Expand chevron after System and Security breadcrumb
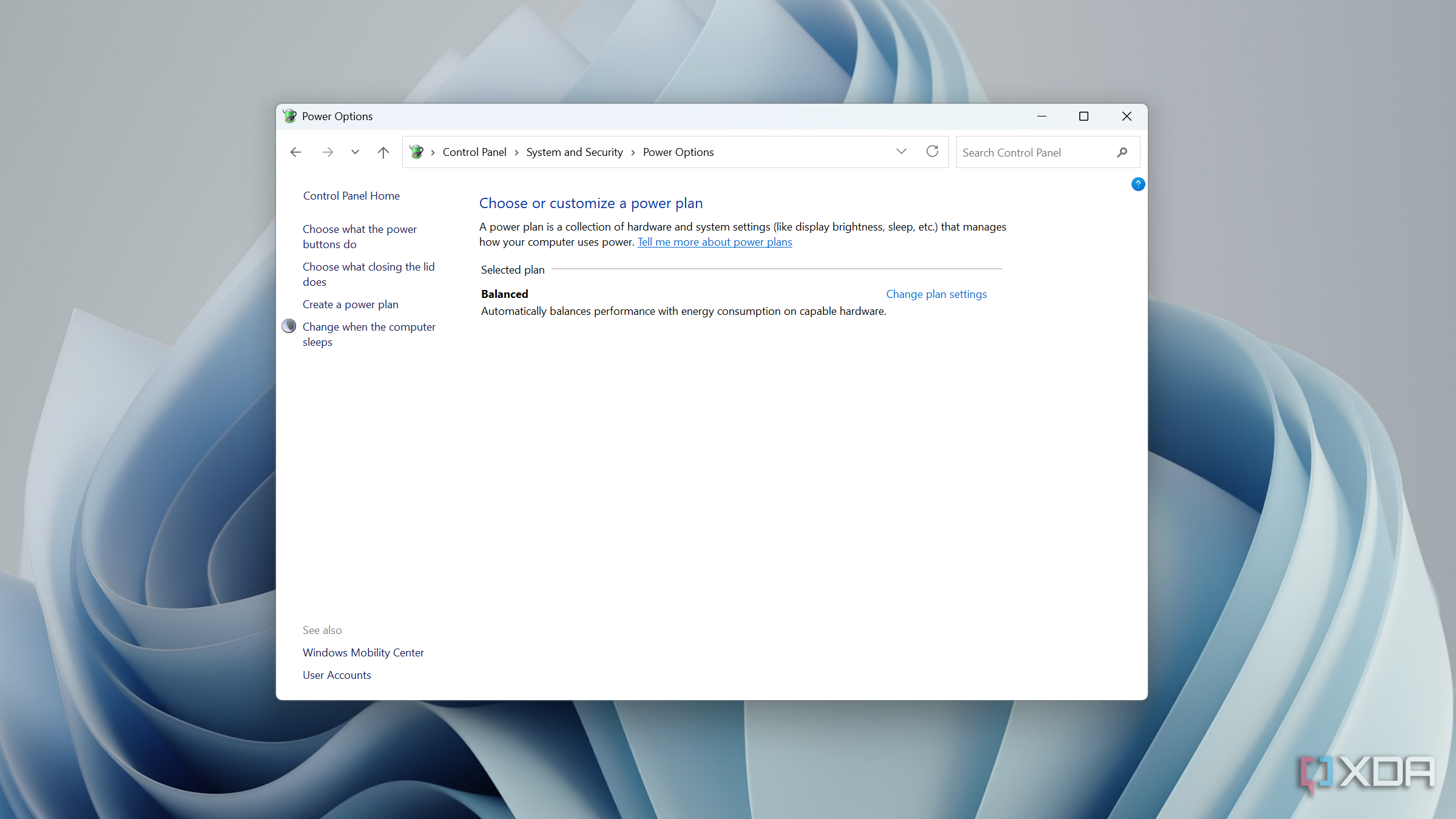Screen dimensions: 1456x819 click(x=633, y=153)
